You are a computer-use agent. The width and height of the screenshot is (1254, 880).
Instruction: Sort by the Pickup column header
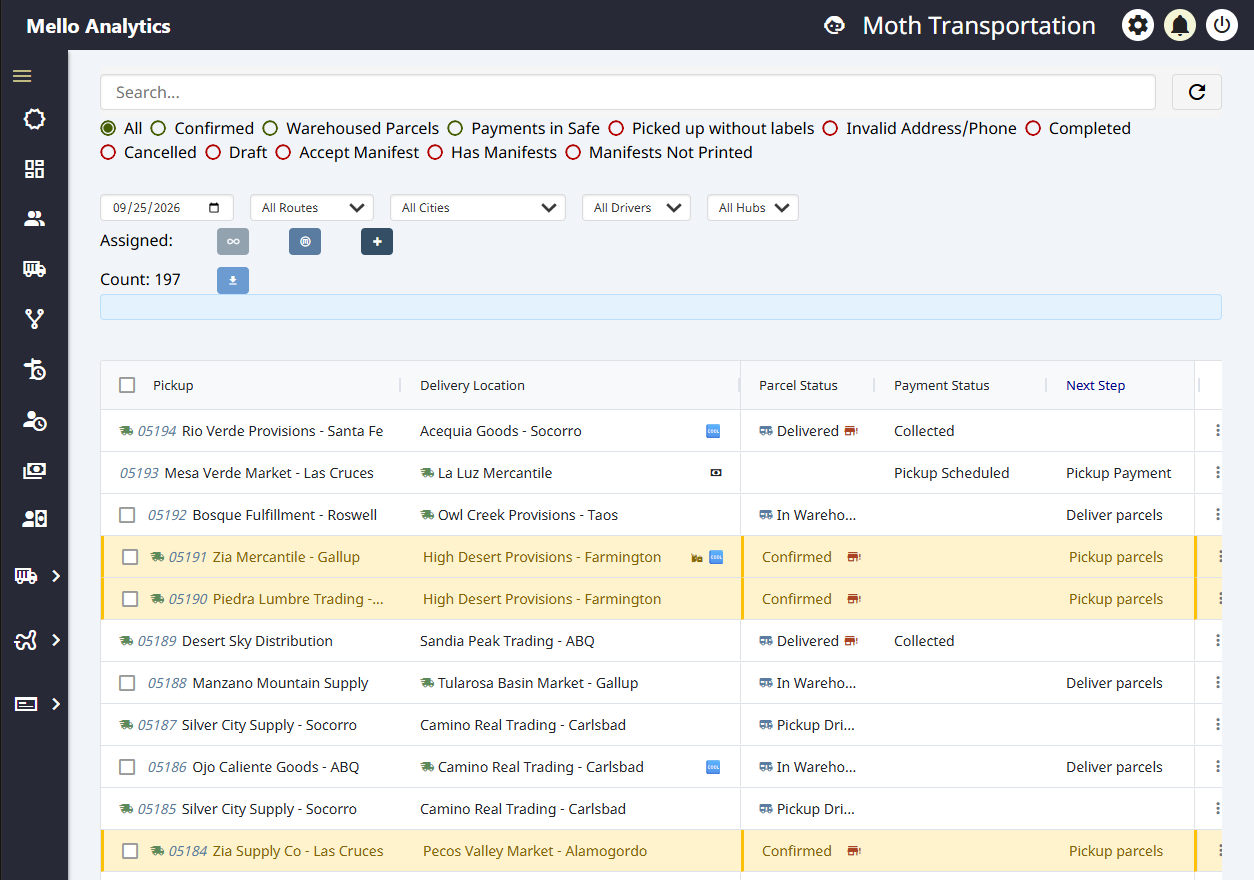(173, 385)
